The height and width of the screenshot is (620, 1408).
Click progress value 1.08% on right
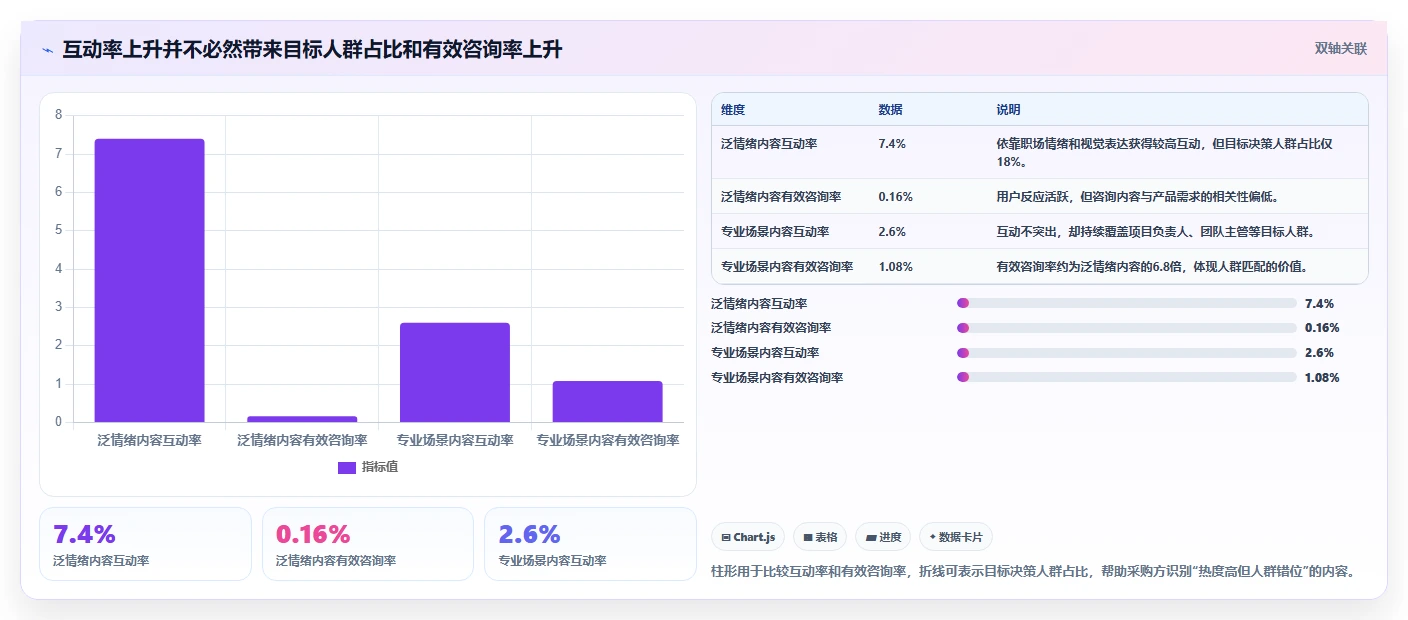pos(1322,378)
